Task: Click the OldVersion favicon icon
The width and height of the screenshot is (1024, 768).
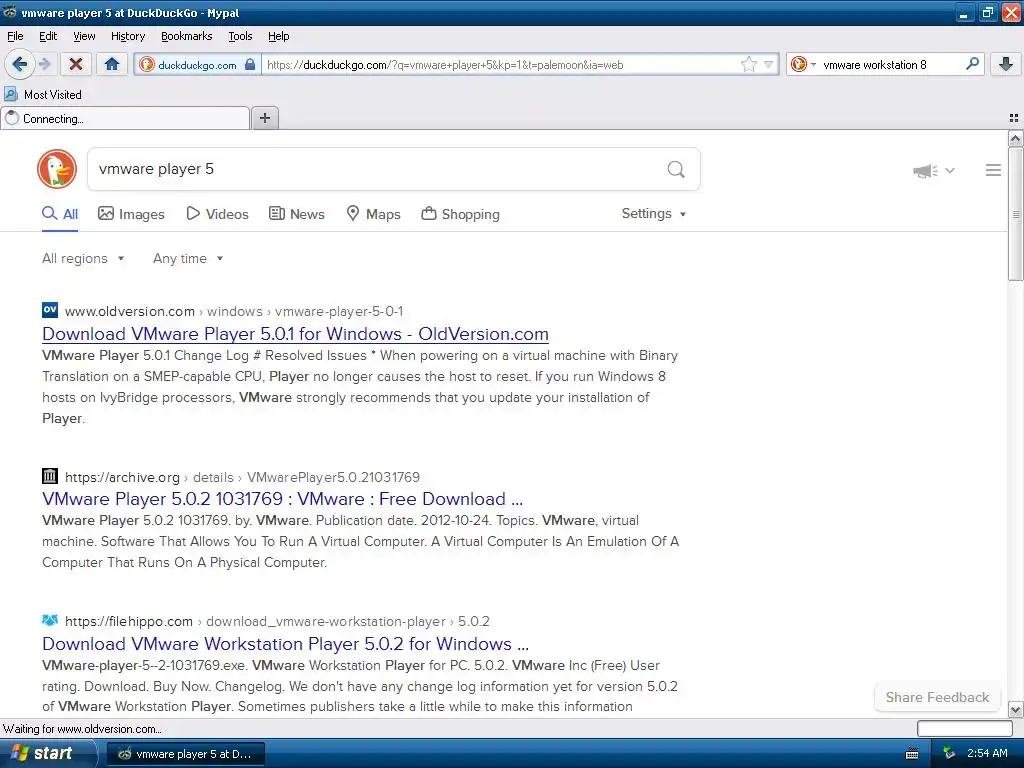Action: click(x=50, y=310)
